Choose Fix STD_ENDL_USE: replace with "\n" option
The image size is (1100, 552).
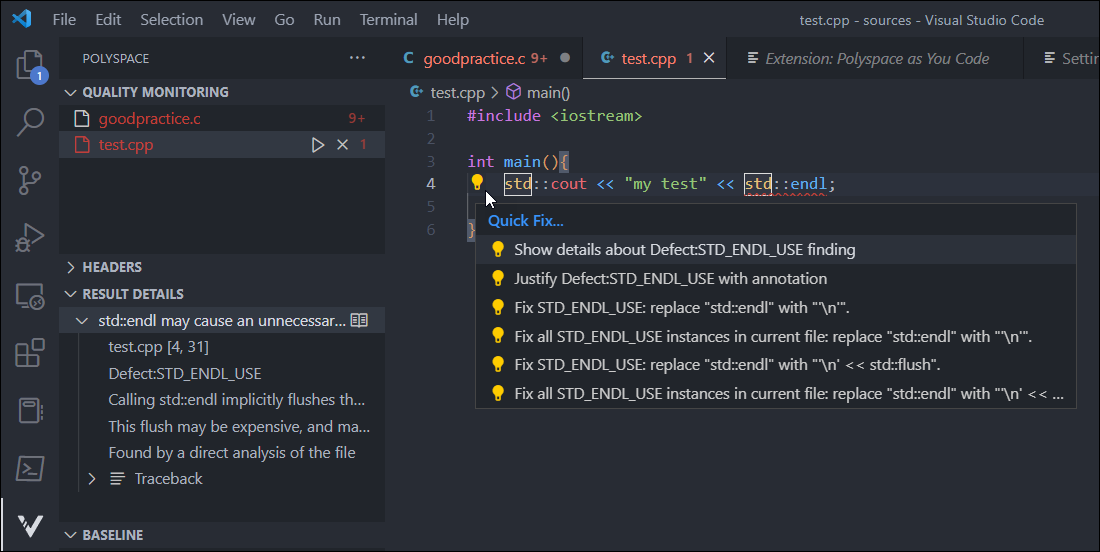tap(776, 307)
